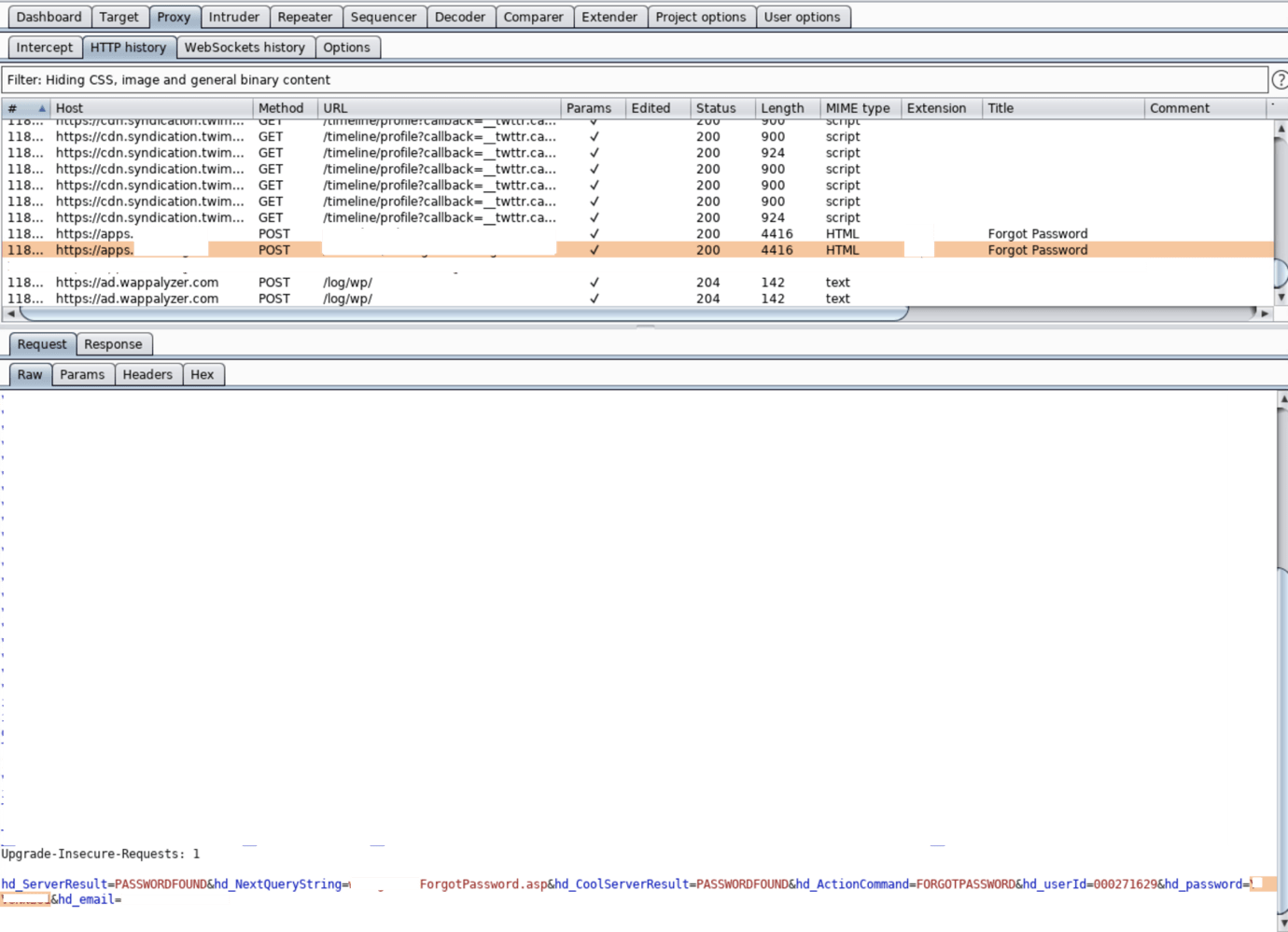
Task: Open the Response tab
Action: click(x=113, y=344)
